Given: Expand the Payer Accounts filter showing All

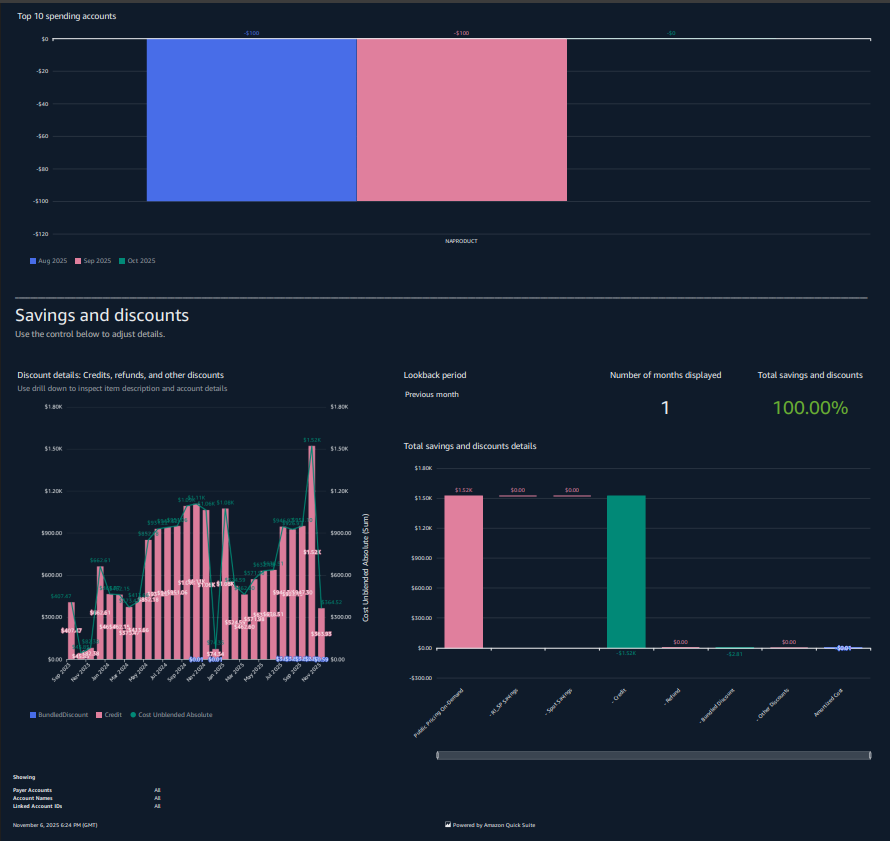Looking at the screenshot, I should (157, 790).
